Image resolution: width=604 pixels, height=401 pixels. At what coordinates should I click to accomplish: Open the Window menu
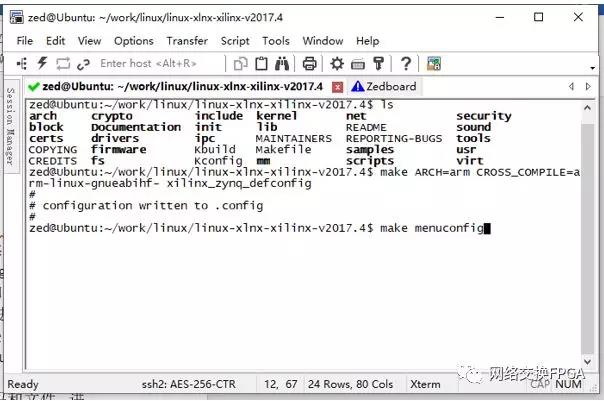click(323, 41)
